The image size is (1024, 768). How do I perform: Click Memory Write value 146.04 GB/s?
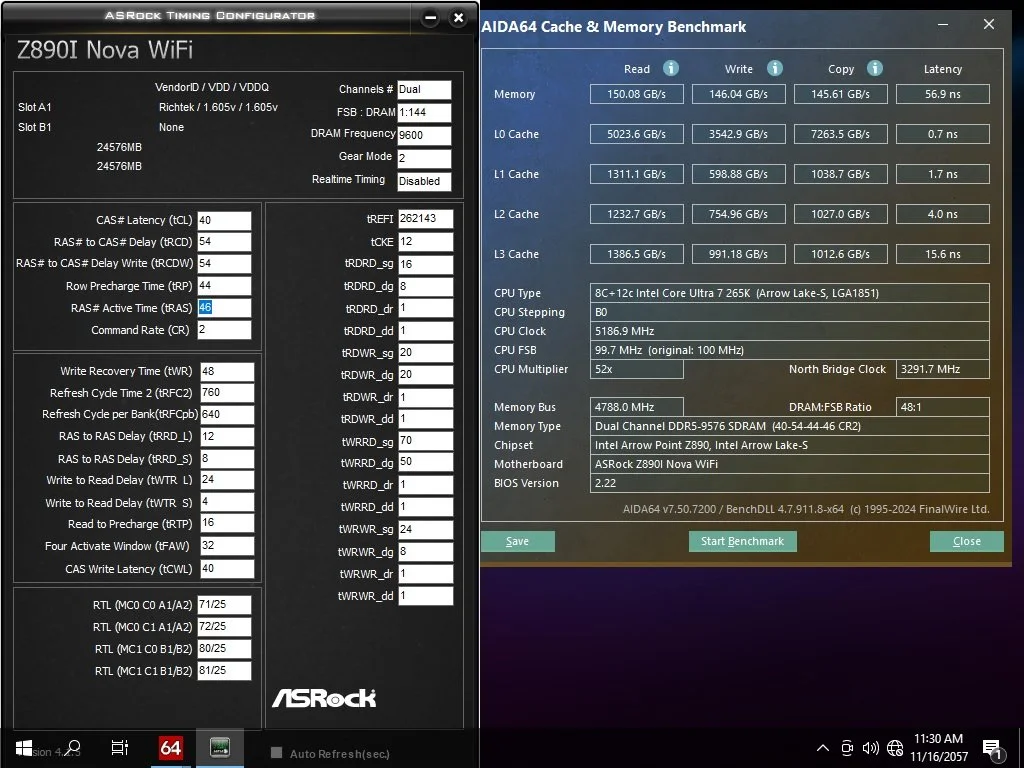point(739,94)
